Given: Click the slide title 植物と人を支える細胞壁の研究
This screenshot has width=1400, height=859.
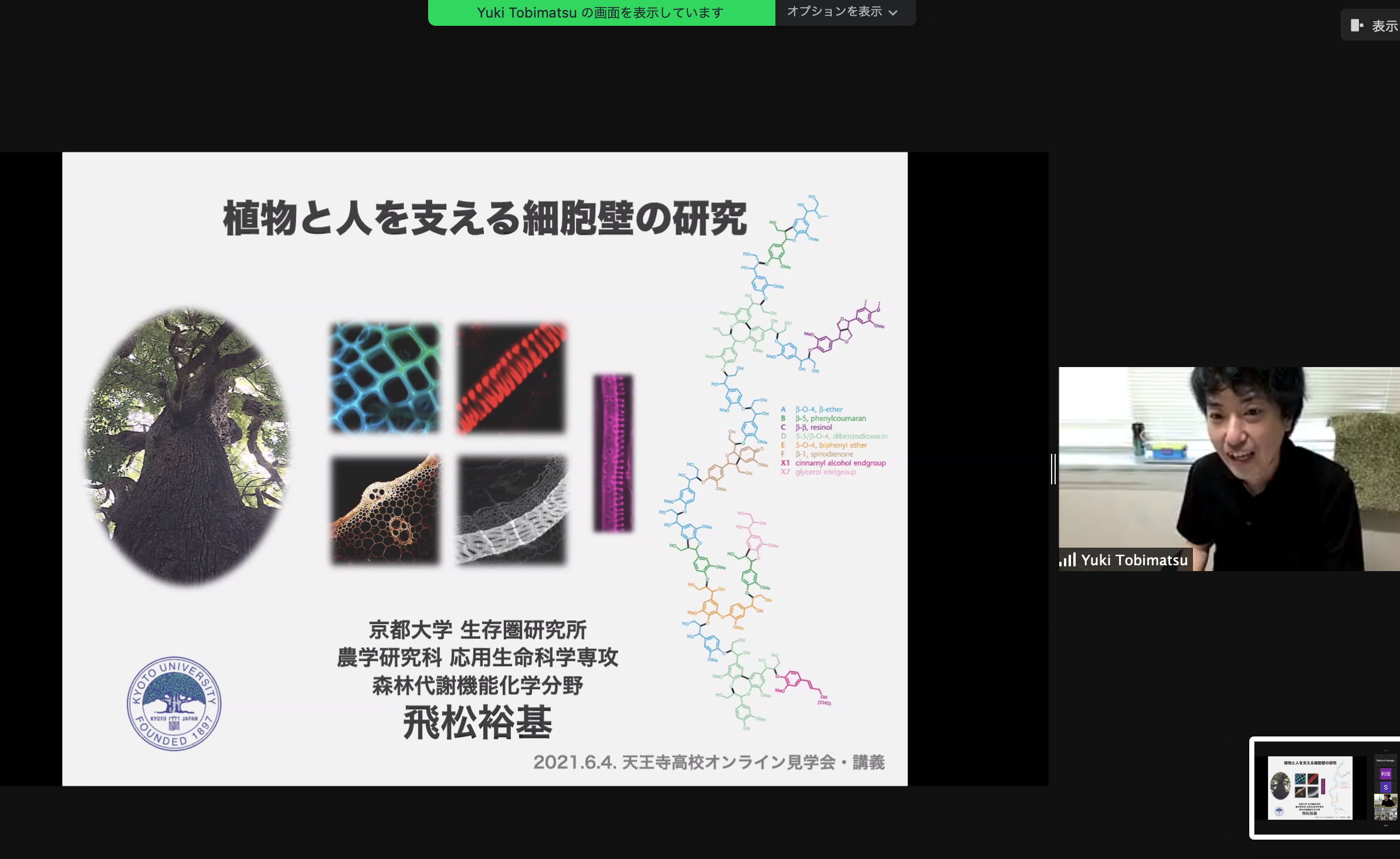Looking at the screenshot, I should pyautogui.click(x=484, y=218).
